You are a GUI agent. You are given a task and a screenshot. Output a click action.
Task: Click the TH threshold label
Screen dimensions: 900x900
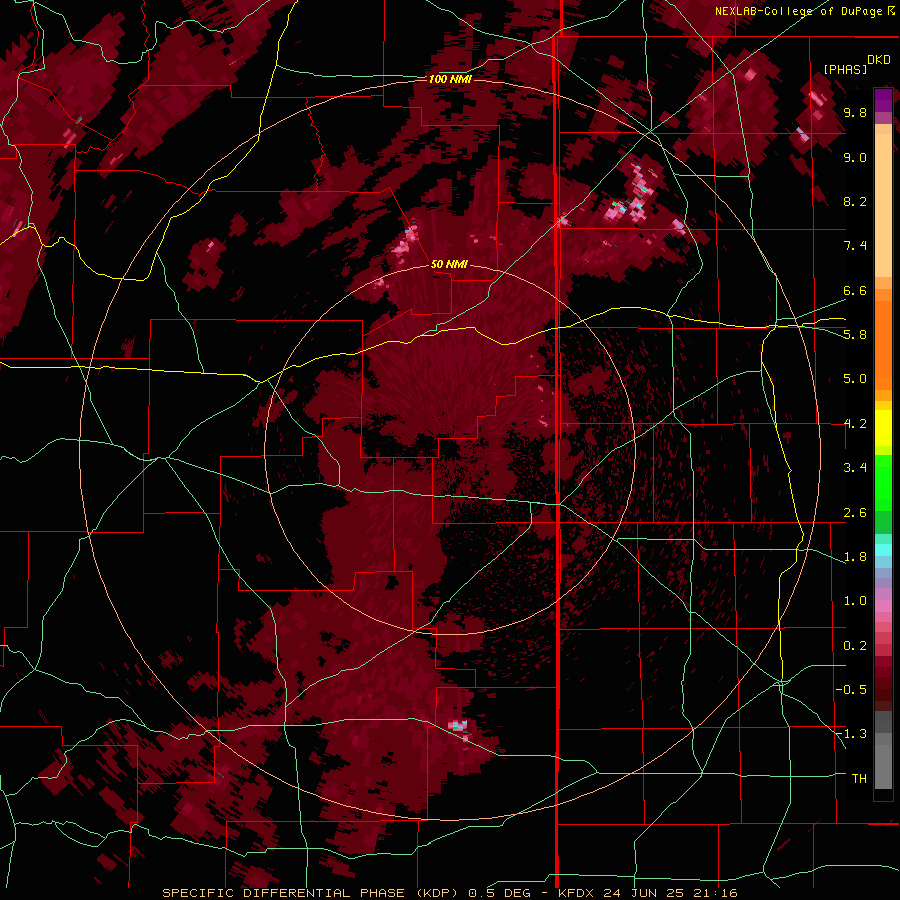[859, 779]
